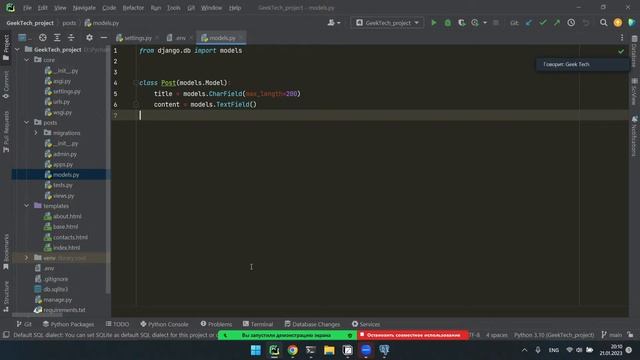Screen dimensions: 640x360
Task: Open Notifications panel on right sidebar
Action: click(634, 136)
